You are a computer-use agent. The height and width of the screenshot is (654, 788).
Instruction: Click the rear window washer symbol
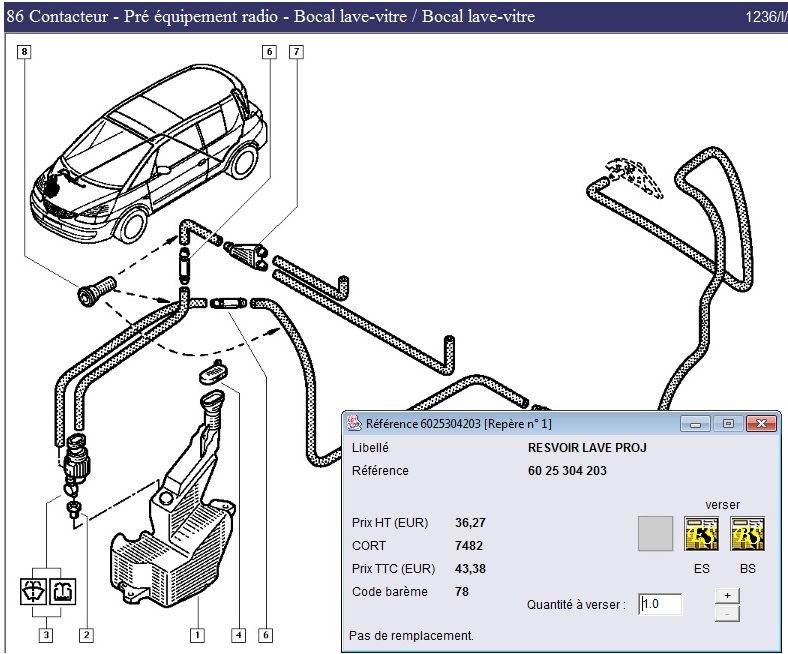(x=61, y=590)
